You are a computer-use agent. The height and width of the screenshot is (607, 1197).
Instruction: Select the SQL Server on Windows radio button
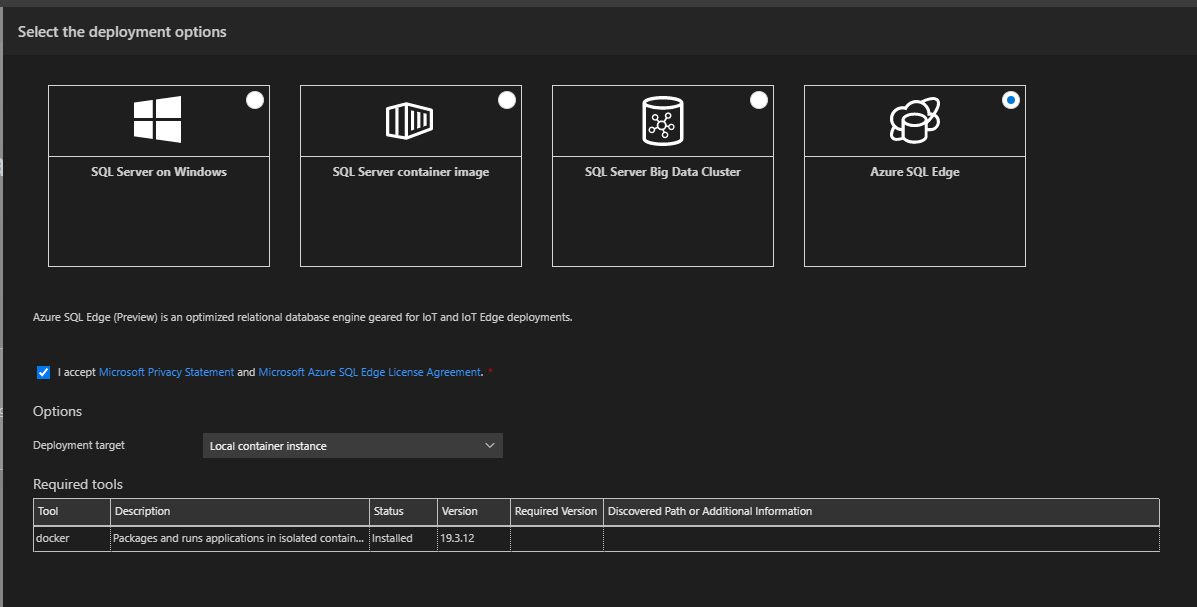tap(254, 99)
